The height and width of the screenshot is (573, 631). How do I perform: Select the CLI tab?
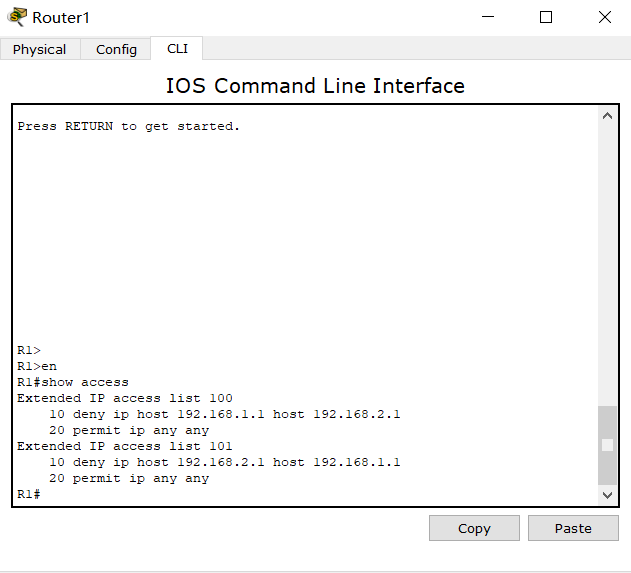coord(177,49)
